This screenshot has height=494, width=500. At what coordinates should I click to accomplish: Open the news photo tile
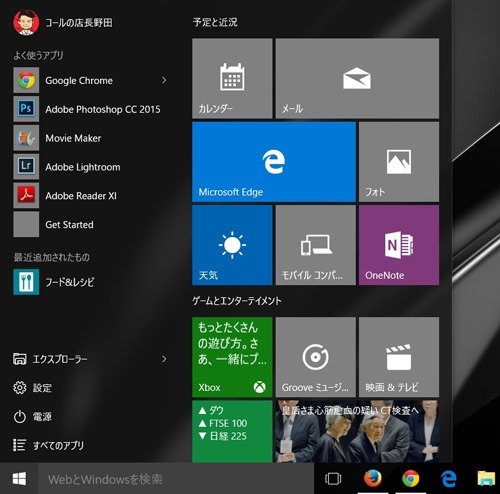357,431
